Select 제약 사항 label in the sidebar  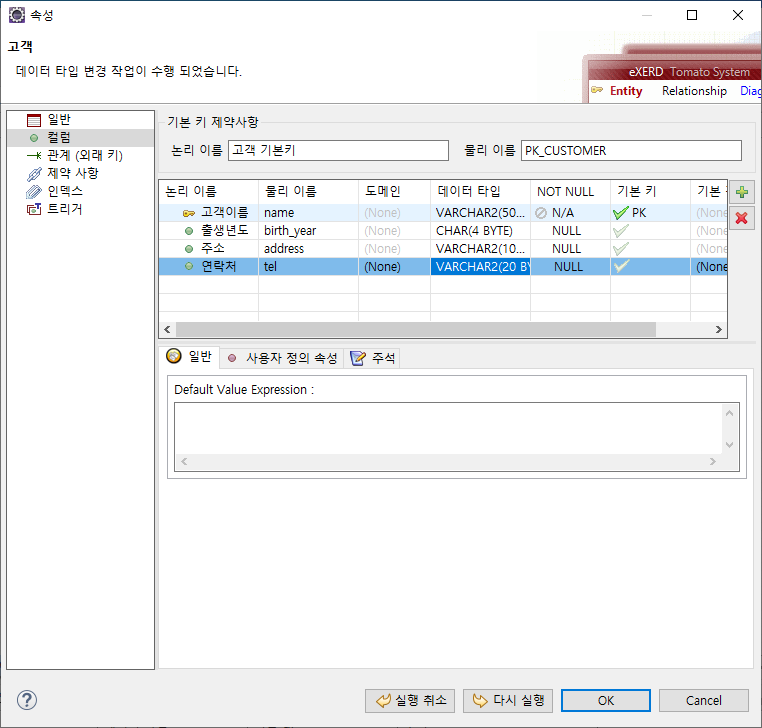tap(73, 173)
